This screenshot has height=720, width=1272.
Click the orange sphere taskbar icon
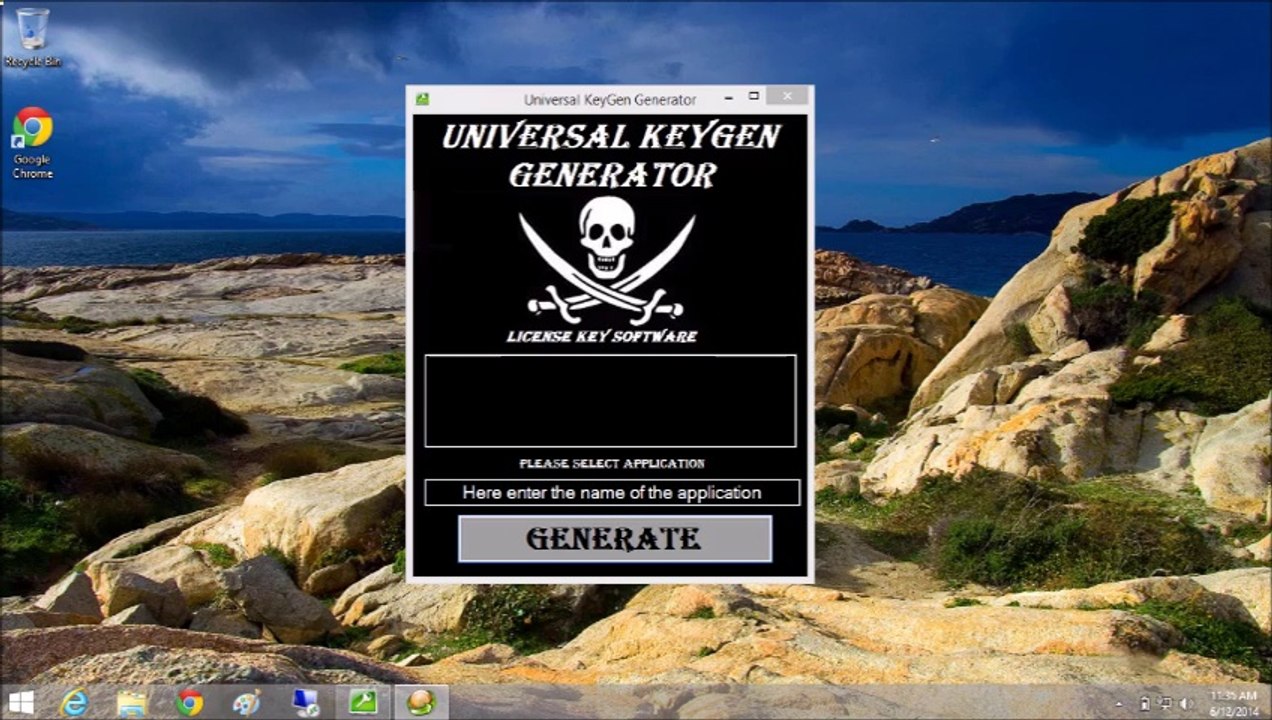pos(420,702)
